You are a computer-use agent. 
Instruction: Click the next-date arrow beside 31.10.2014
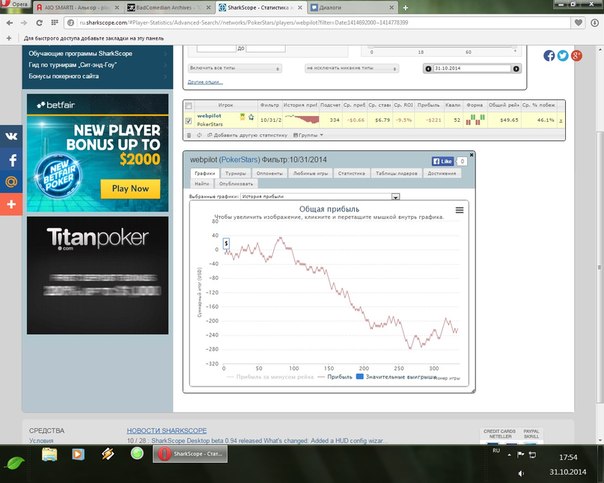(516, 69)
